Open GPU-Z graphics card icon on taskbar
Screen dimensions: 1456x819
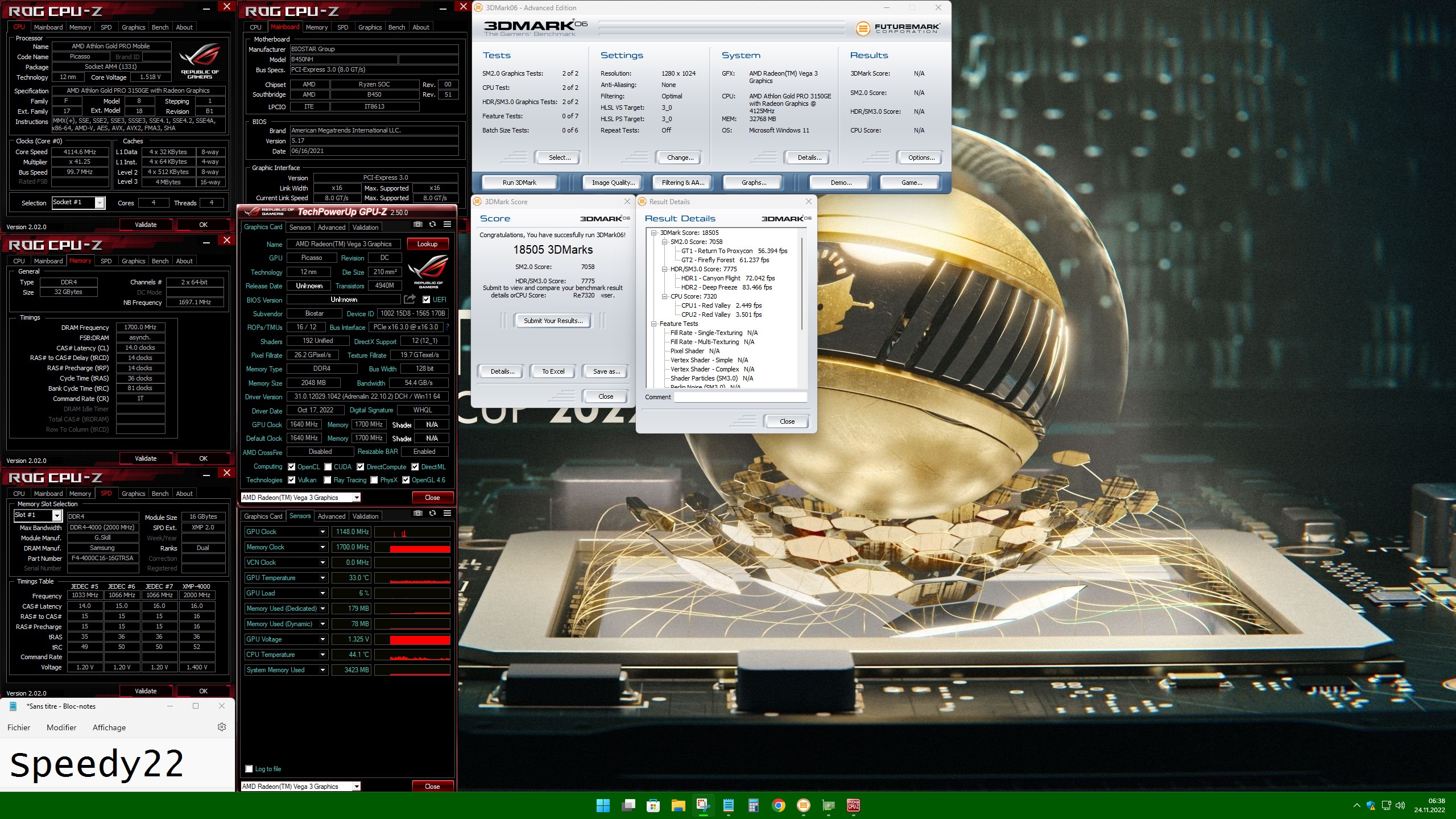(x=829, y=805)
